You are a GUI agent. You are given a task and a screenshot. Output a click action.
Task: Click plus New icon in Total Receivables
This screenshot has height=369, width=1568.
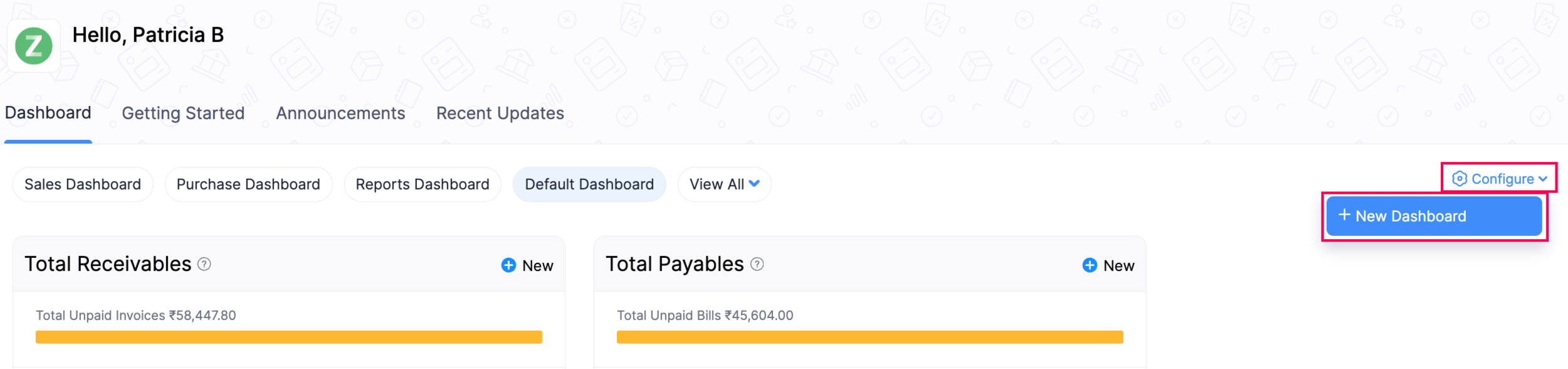[508, 265]
